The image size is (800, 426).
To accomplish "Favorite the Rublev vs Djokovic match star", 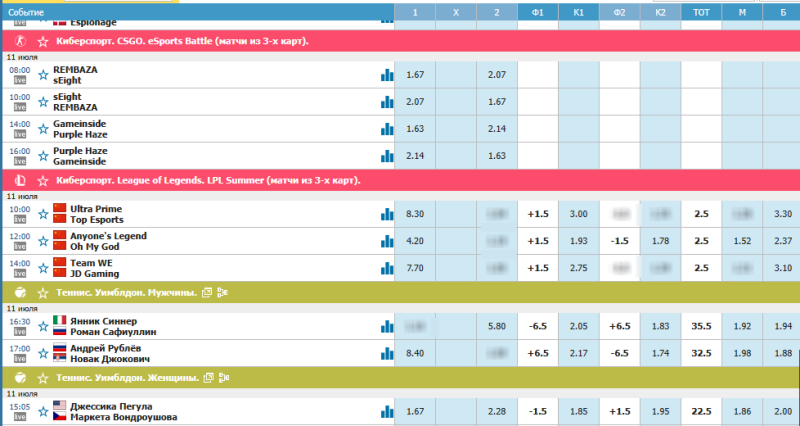I will point(43,354).
